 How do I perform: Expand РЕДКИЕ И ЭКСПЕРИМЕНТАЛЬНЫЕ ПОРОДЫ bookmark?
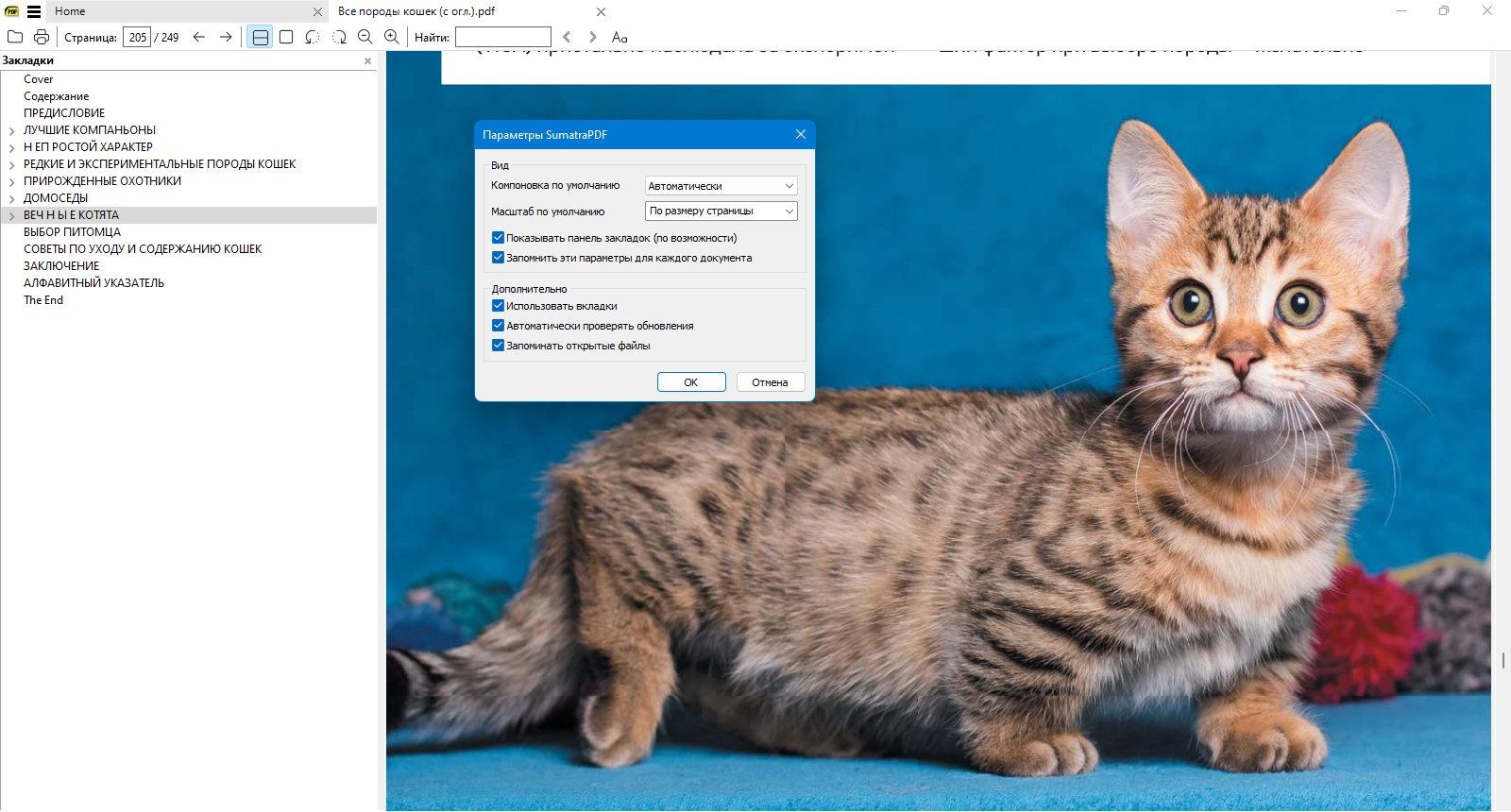click(x=11, y=165)
